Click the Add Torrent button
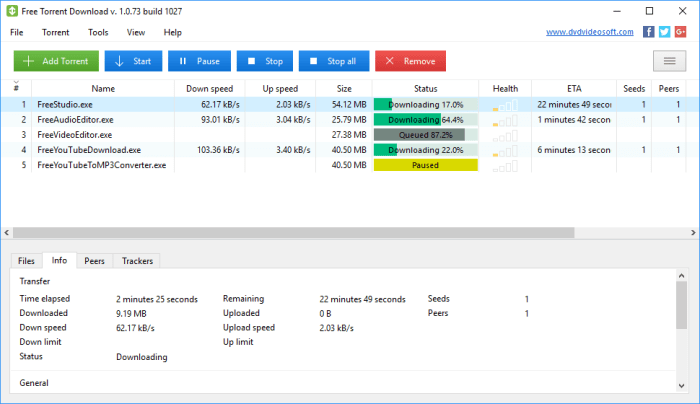 point(56,61)
